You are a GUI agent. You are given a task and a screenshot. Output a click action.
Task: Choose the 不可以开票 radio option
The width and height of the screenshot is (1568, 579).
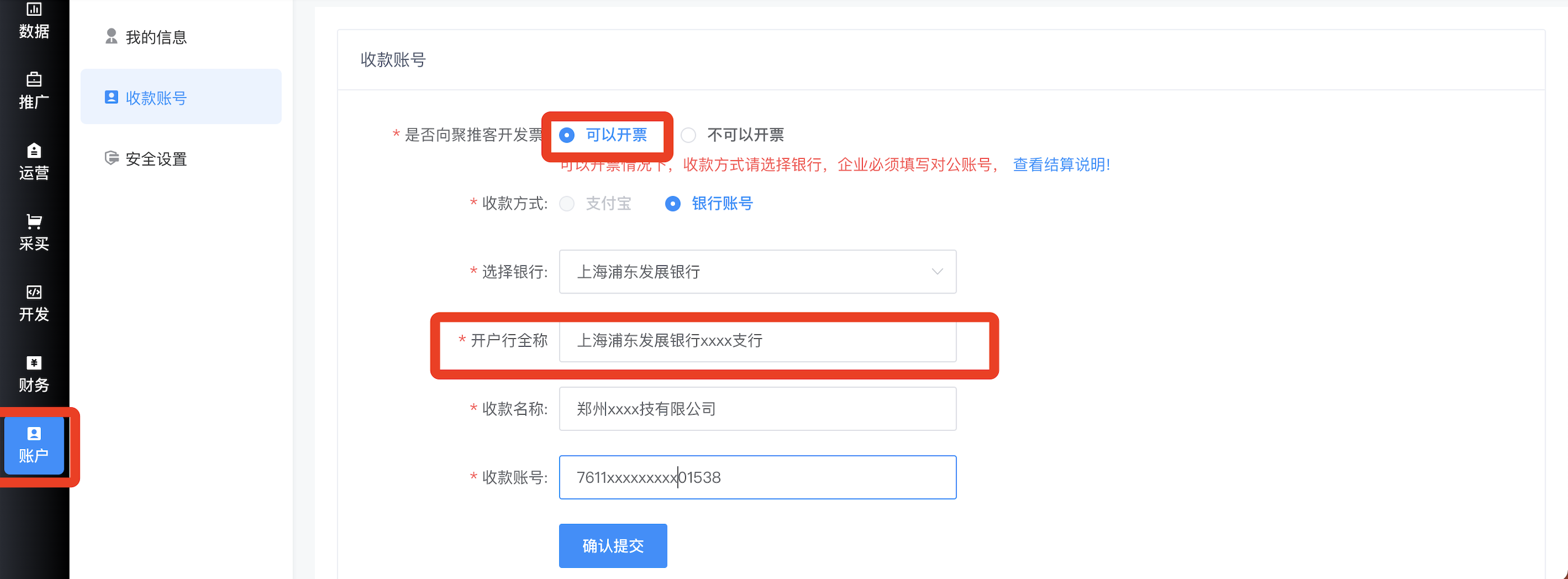[x=689, y=135]
